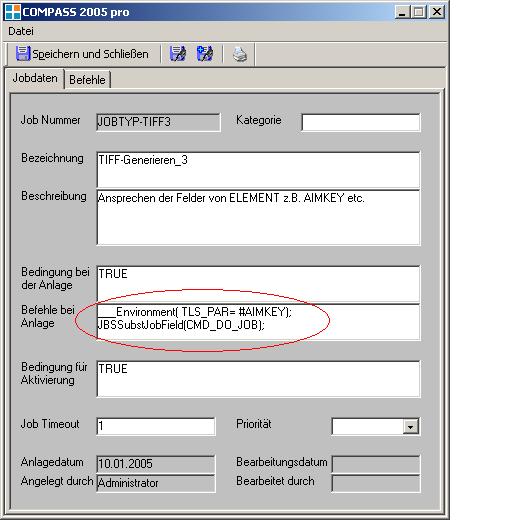The height and width of the screenshot is (520, 512).
Task: Click the Anlagedatum field 10.01.2005
Action: pyautogui.click(x=156, y=464)
